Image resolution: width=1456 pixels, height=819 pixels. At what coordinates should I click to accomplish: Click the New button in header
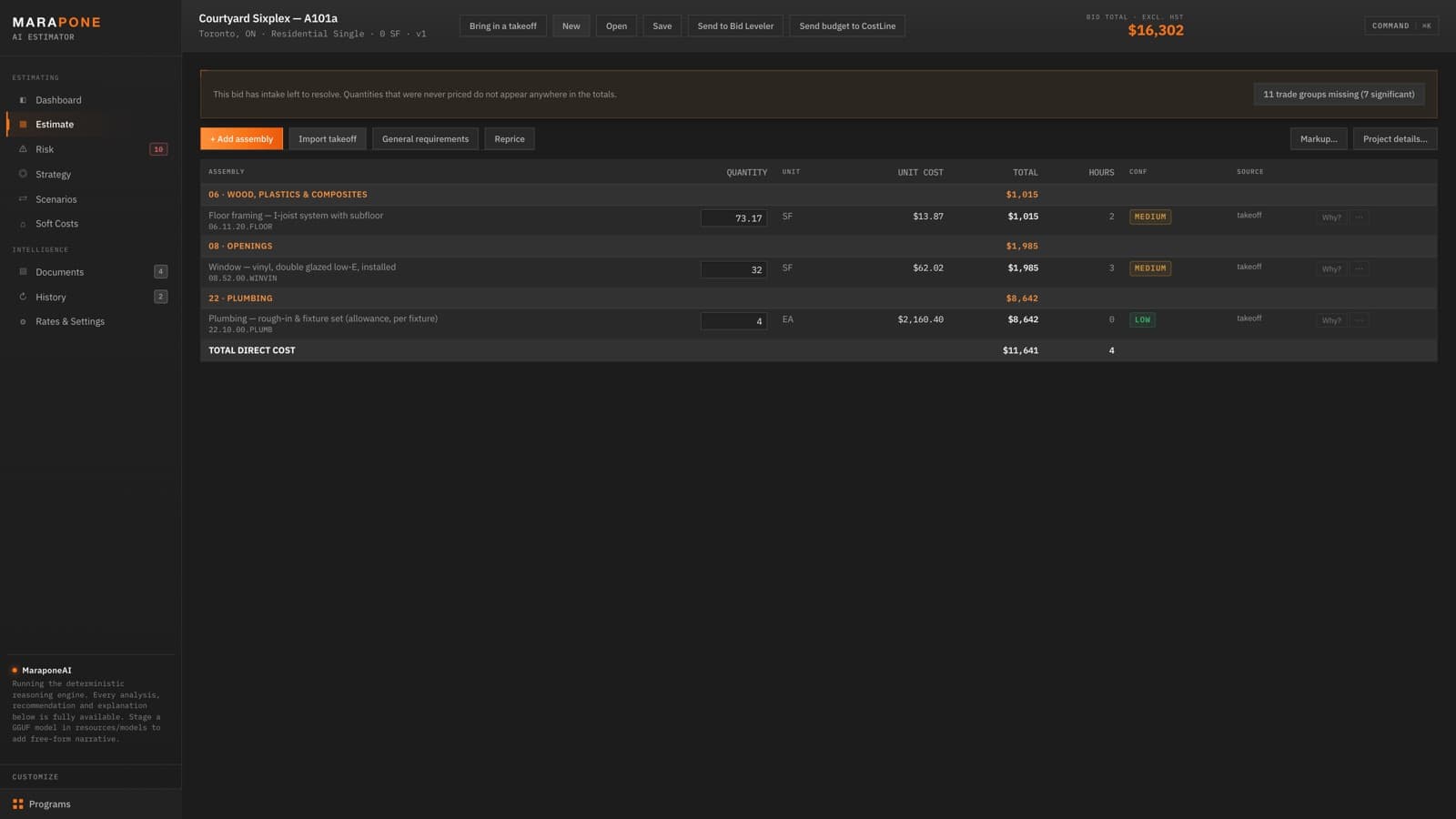(571, 25)
